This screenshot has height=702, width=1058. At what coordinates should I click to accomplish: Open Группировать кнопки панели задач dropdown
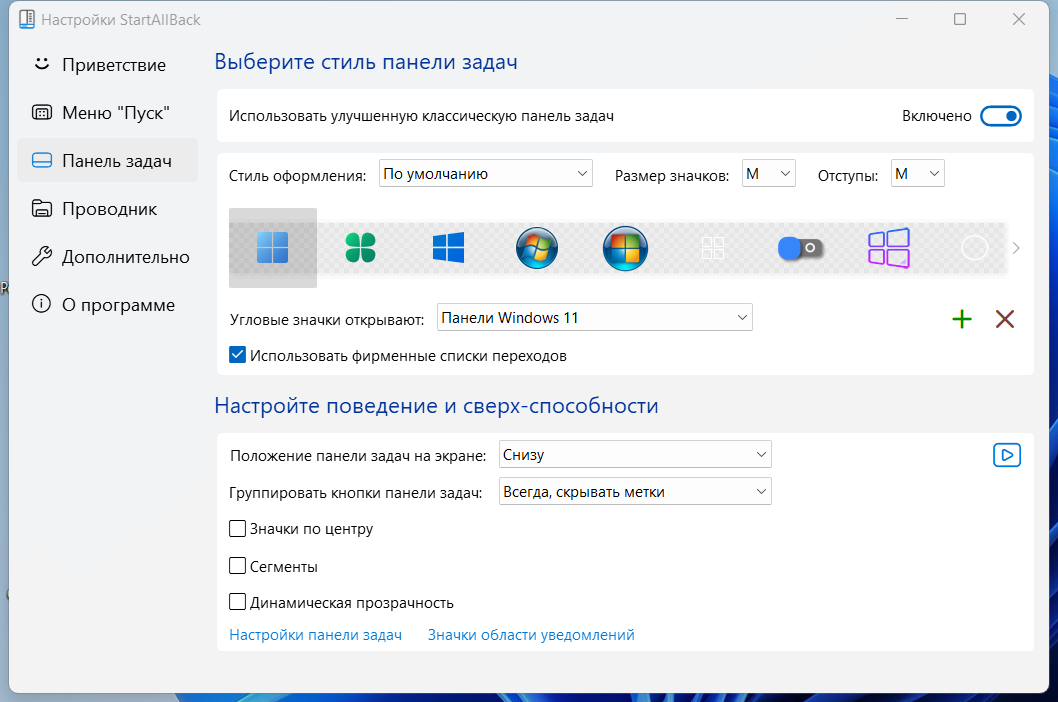[x=635, y=491]
